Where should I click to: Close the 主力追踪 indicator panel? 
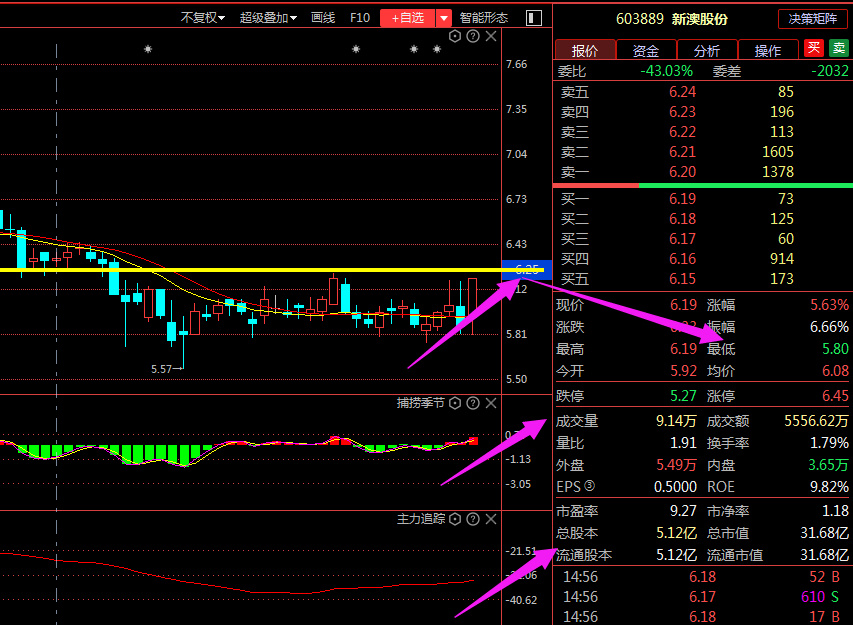point(490,520)
